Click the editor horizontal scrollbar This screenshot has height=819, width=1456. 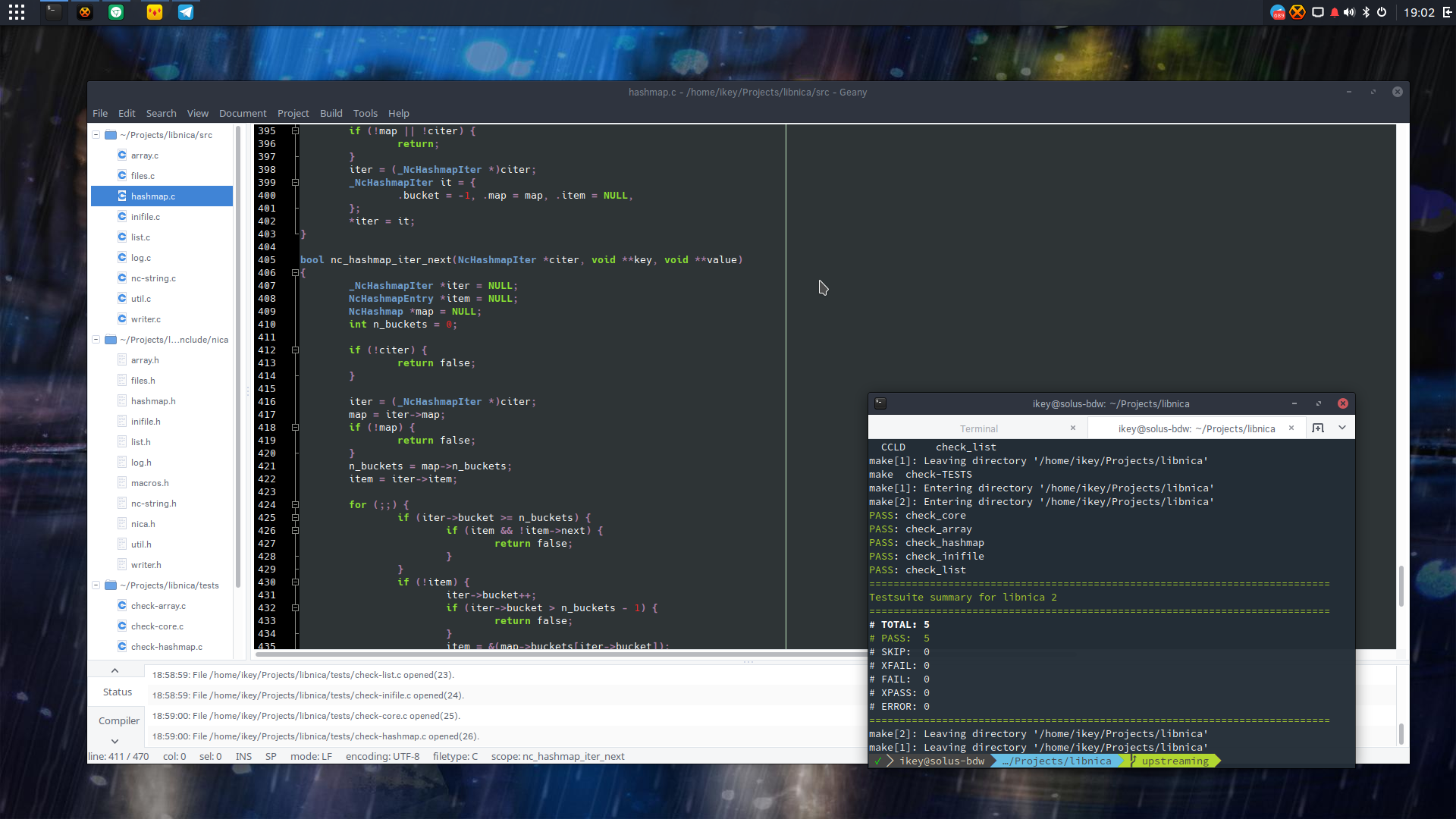coord(561,654)
